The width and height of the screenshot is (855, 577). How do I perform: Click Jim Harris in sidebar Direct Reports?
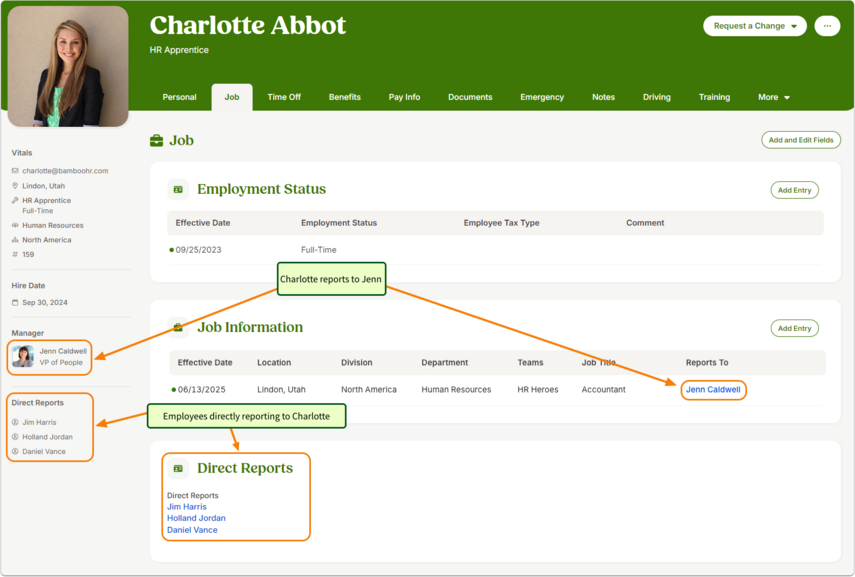tap(39, 422)
